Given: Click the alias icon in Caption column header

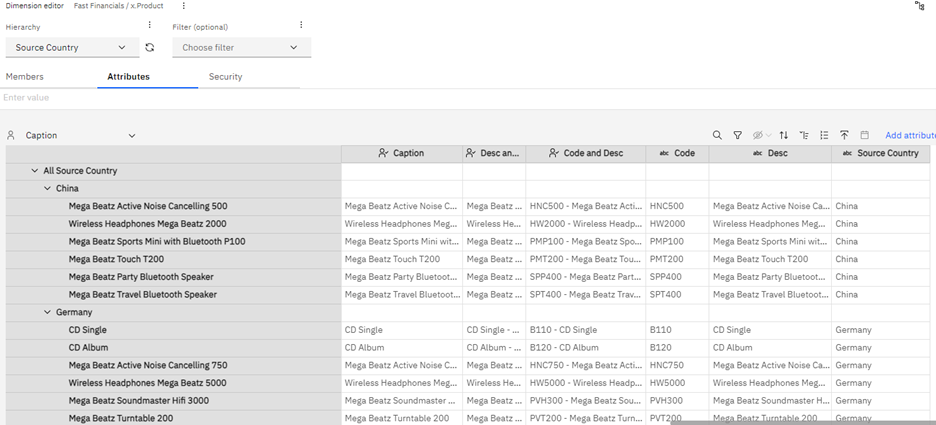Looking at the screenshot, I should click(384, 153).
